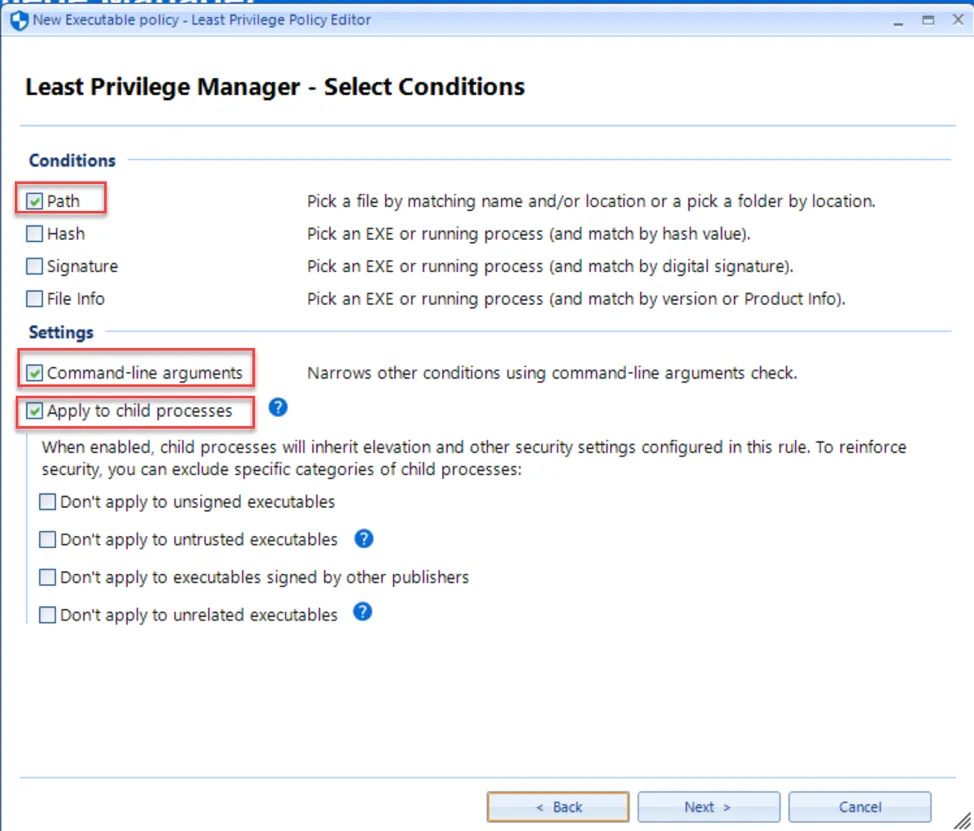
Task: Click the shield icon in the title bar
Action: pyautogui.click(x=18, y=20)
